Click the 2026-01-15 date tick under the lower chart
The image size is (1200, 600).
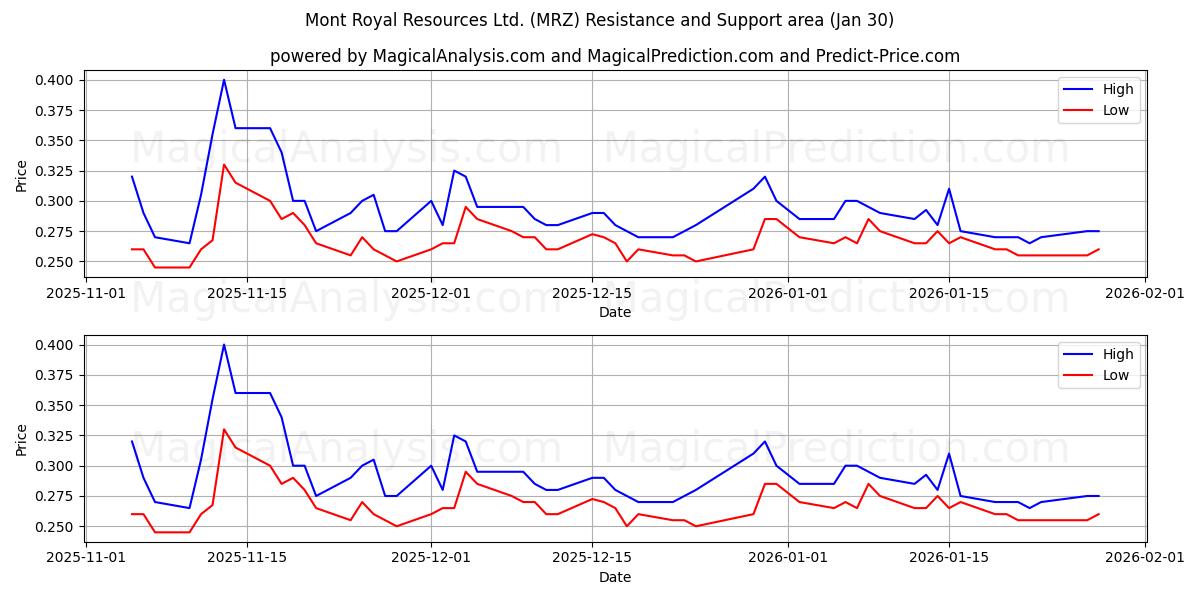[949, 558]
